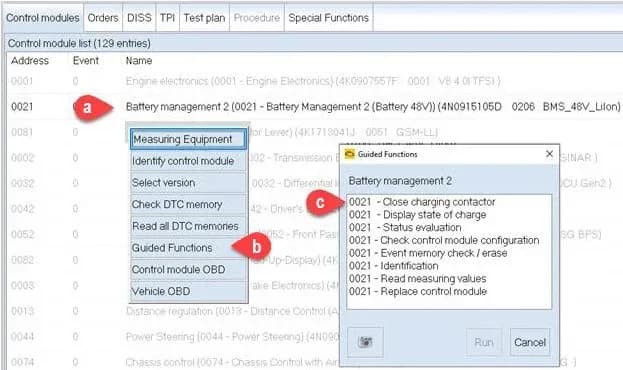Click address 0052 in module list
Viewport: 623px width, 370px height.
pyautogui.click(x=22, y=234)
